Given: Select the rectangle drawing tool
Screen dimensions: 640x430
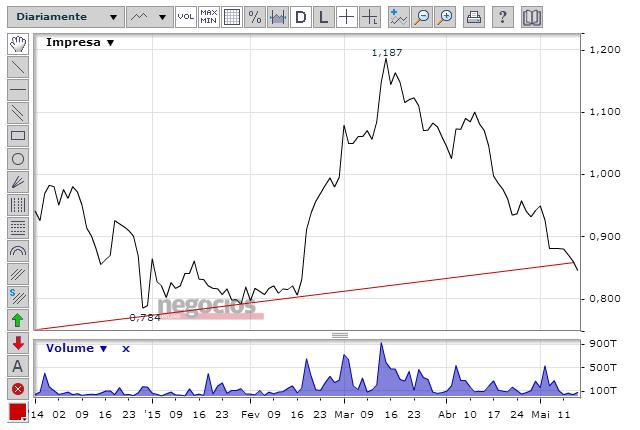Looking at the screenshot, I should (x=18, y=136).
